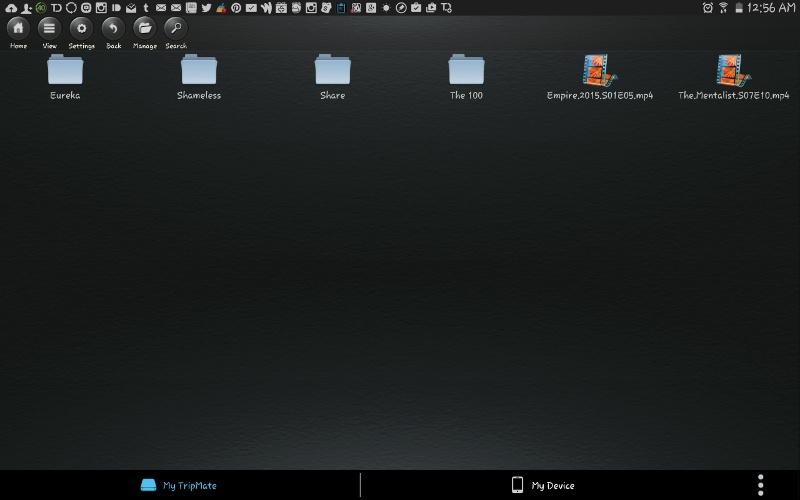Tap the Wi-Fi status icon
This screenshot has height=500, width=800.
(723, 8)
